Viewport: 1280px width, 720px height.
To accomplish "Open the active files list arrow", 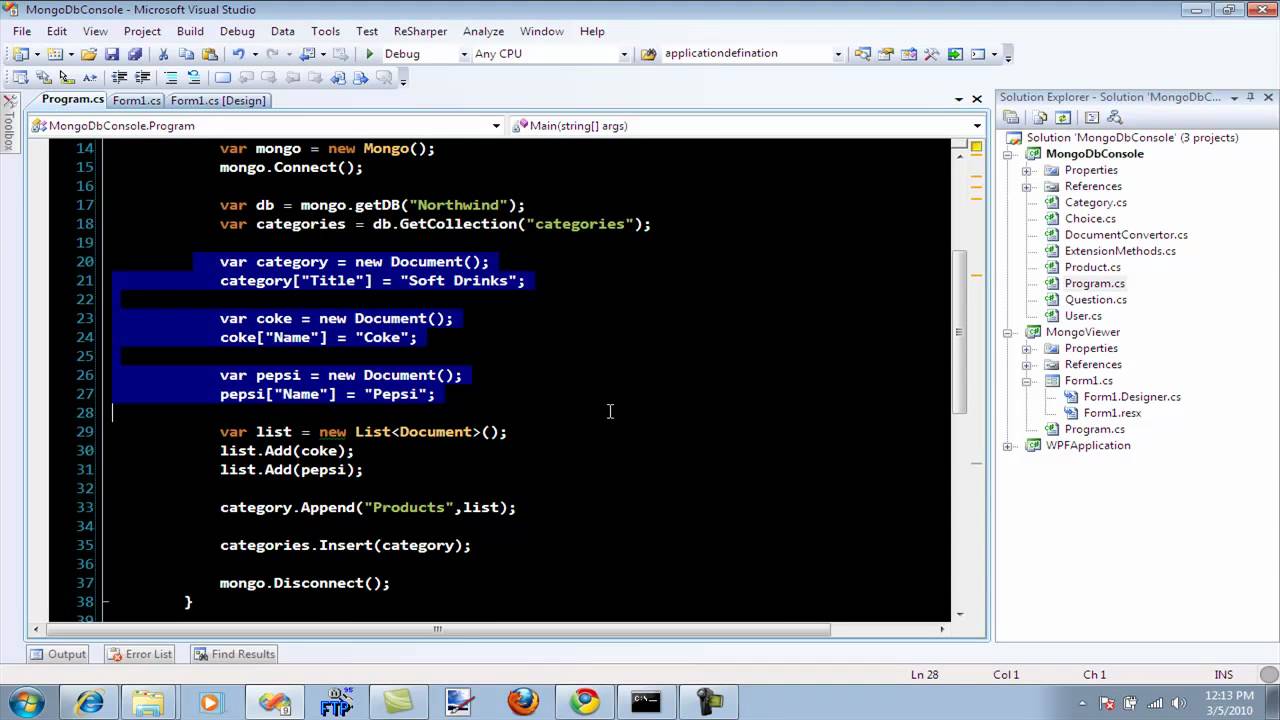I will pos(958,99).
